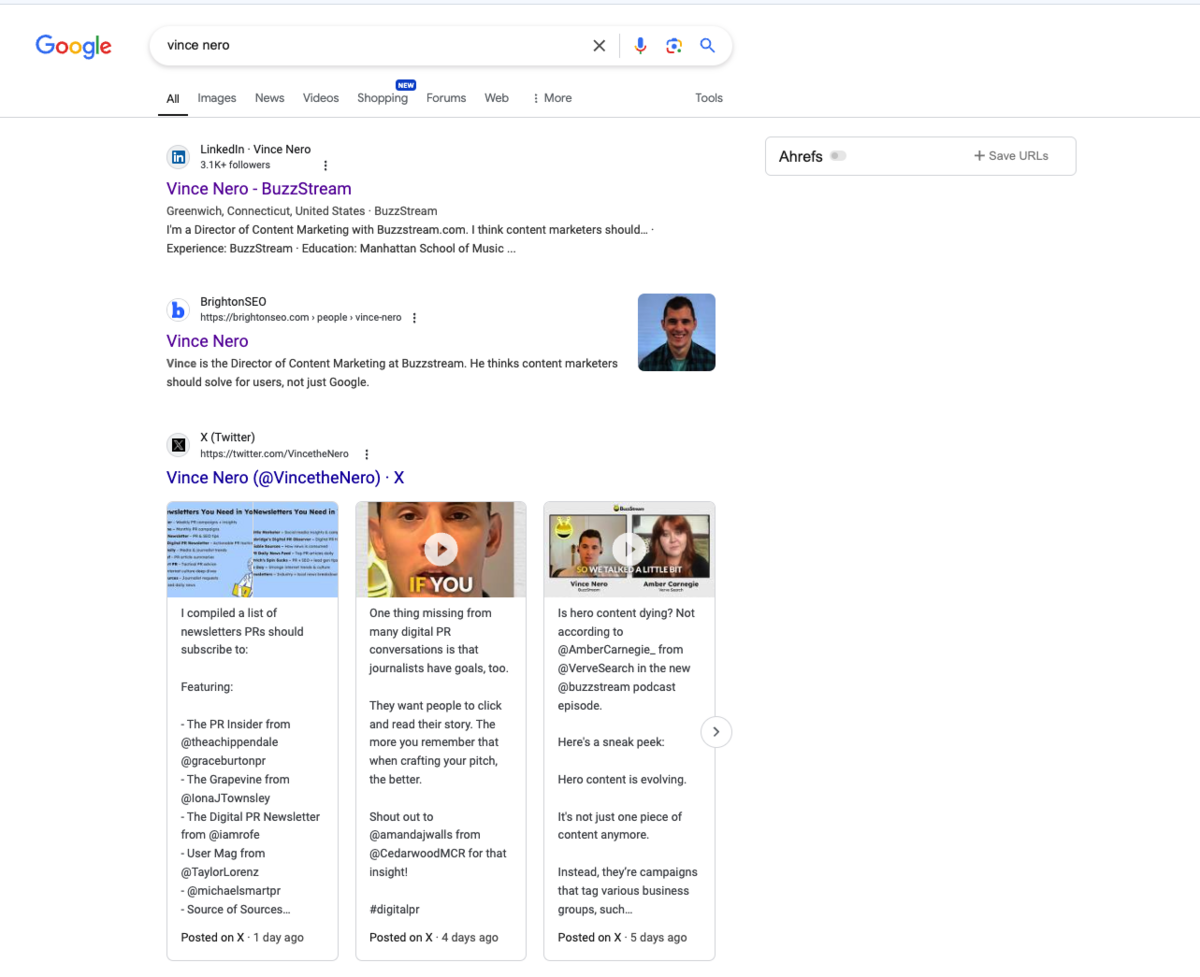Viewport: 1200px width, 977px height.
Task: Click the BrightonSEO favicon icon
Action: click(x=178, y=310)
